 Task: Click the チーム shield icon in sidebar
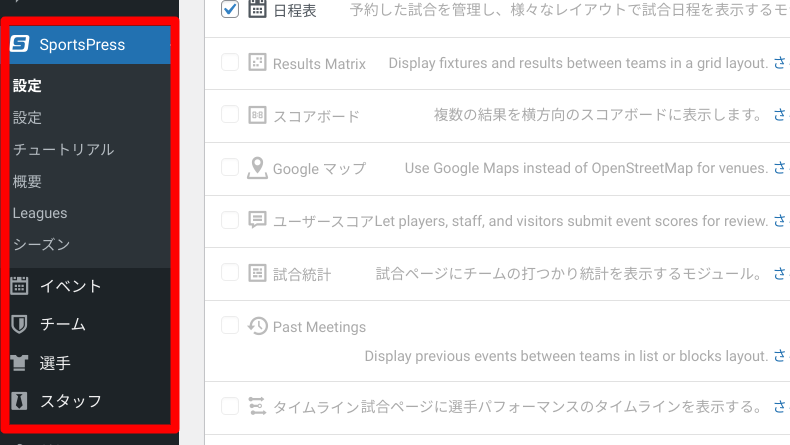point(19,324)
